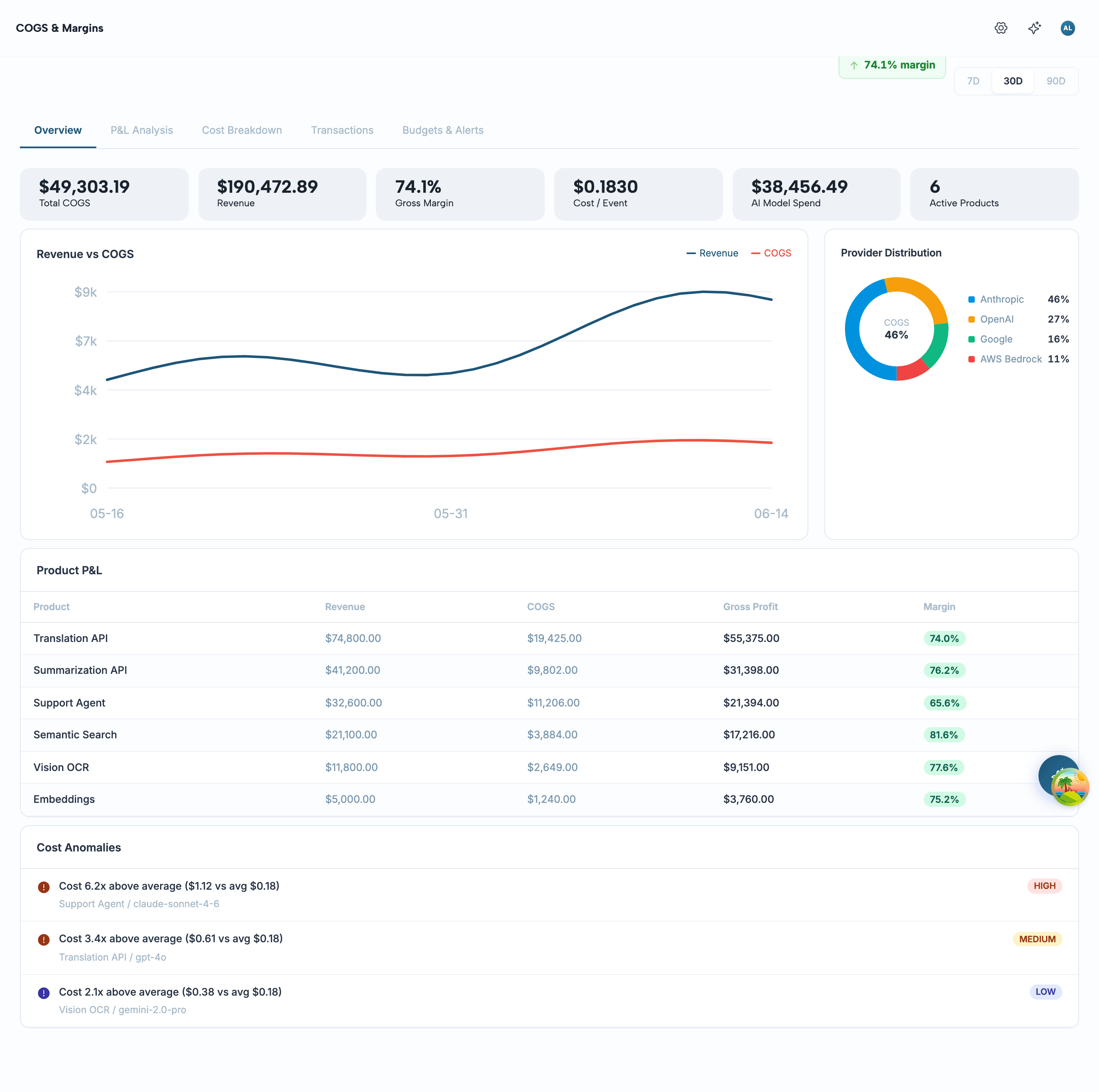This screenshot has width=1099, height=1092.
Task: Click the LOW severity blue alert icon
Action: [x=44, y=992]
